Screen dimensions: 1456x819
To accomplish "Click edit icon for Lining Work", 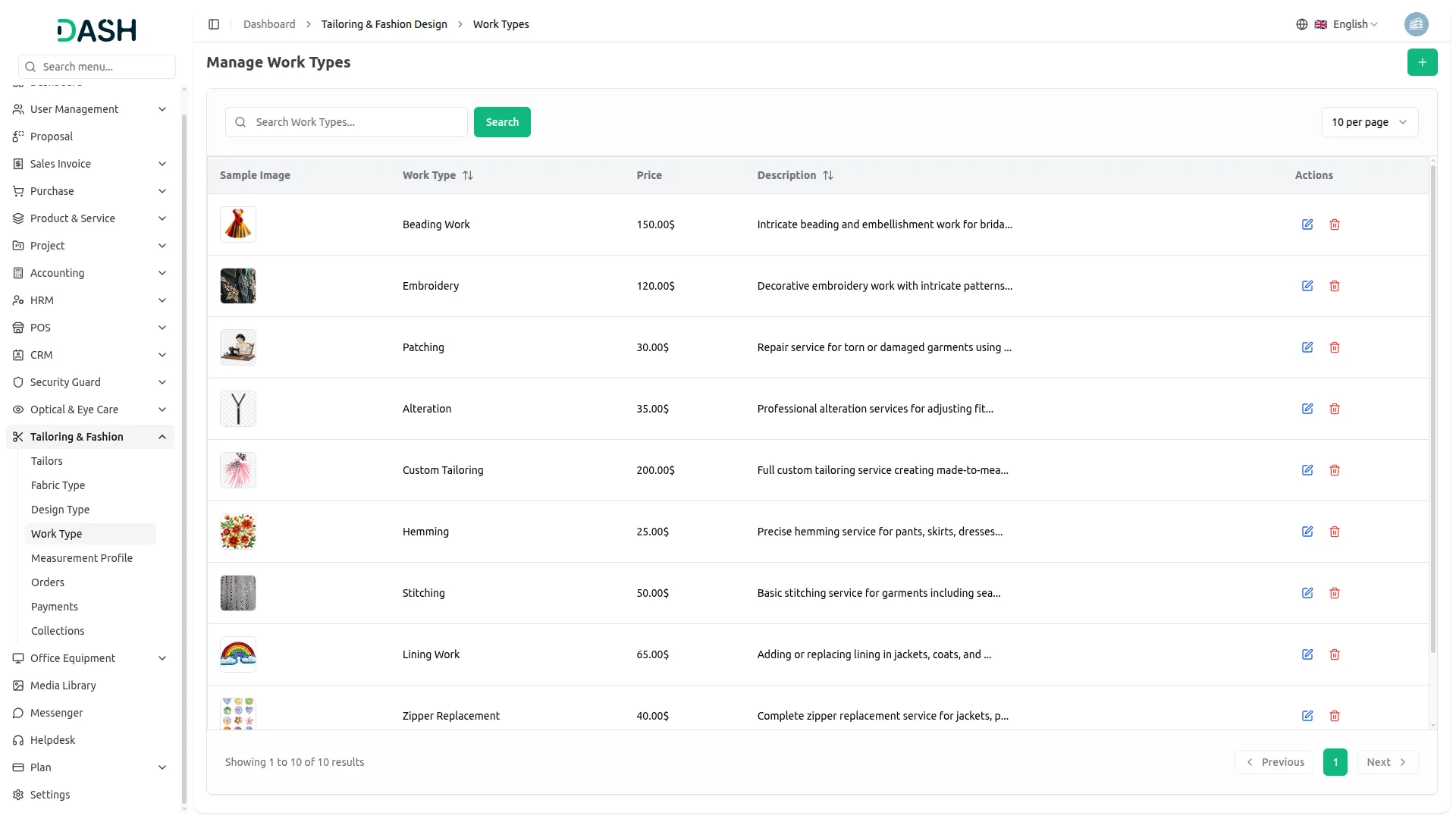I will click(1307, 654).
